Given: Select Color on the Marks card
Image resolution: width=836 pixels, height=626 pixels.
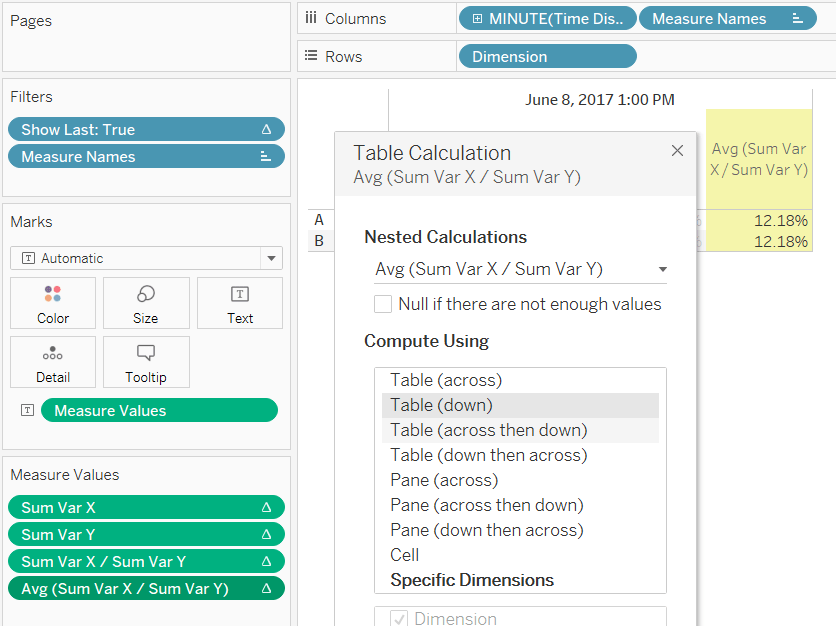Looking at the screenshot, I should [x=53, y=302].
